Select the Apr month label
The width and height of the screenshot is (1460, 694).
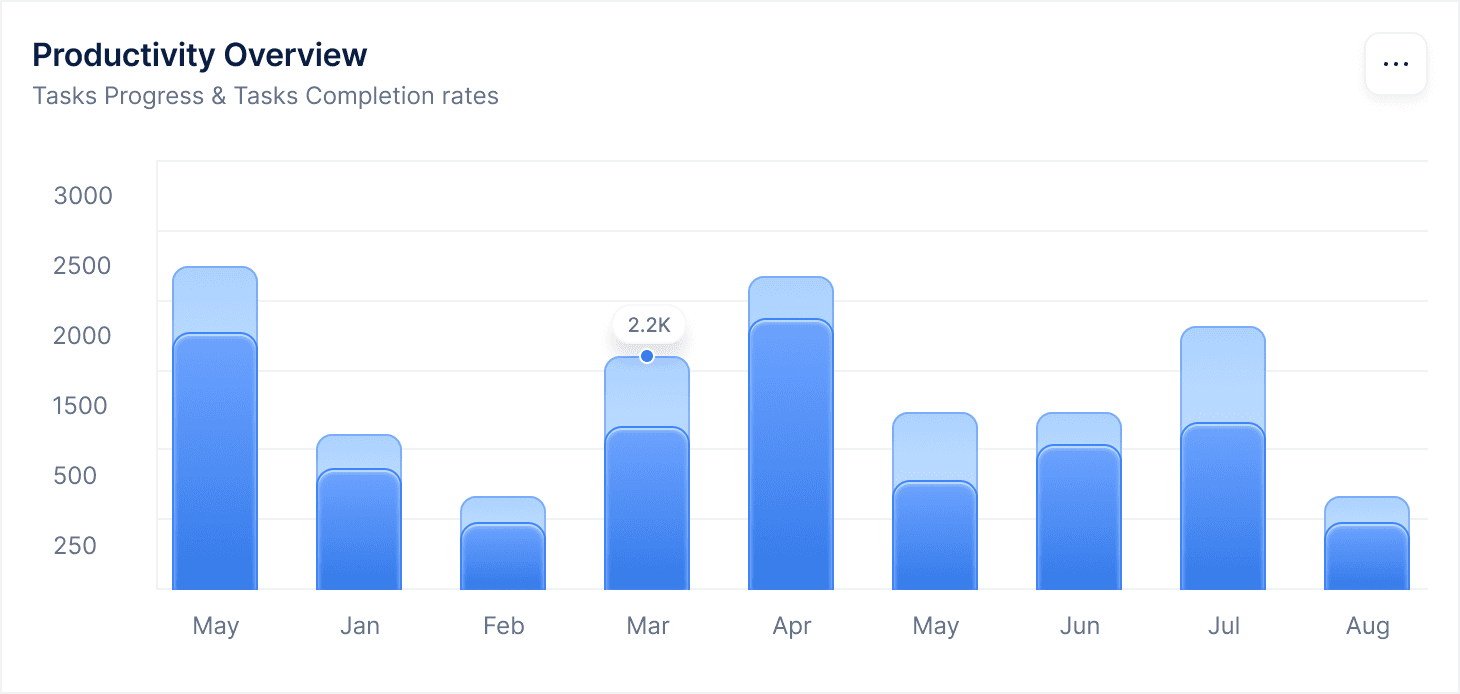click(791, 625)
